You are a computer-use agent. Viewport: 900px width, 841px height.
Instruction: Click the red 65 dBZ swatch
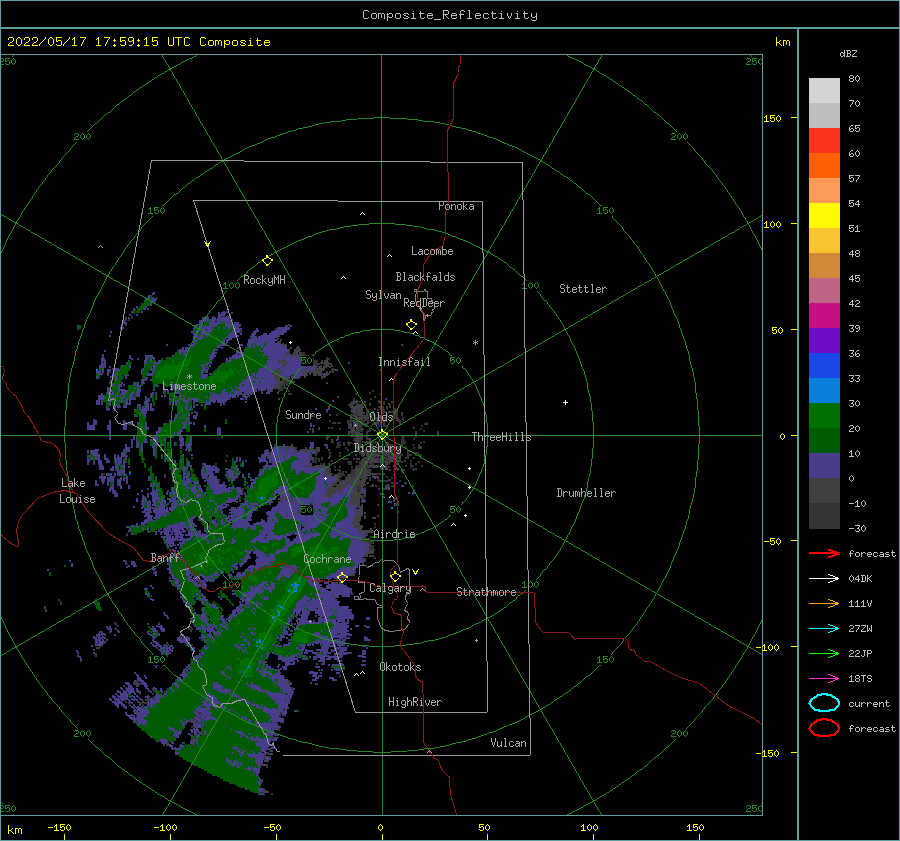[x=824, y=140]
